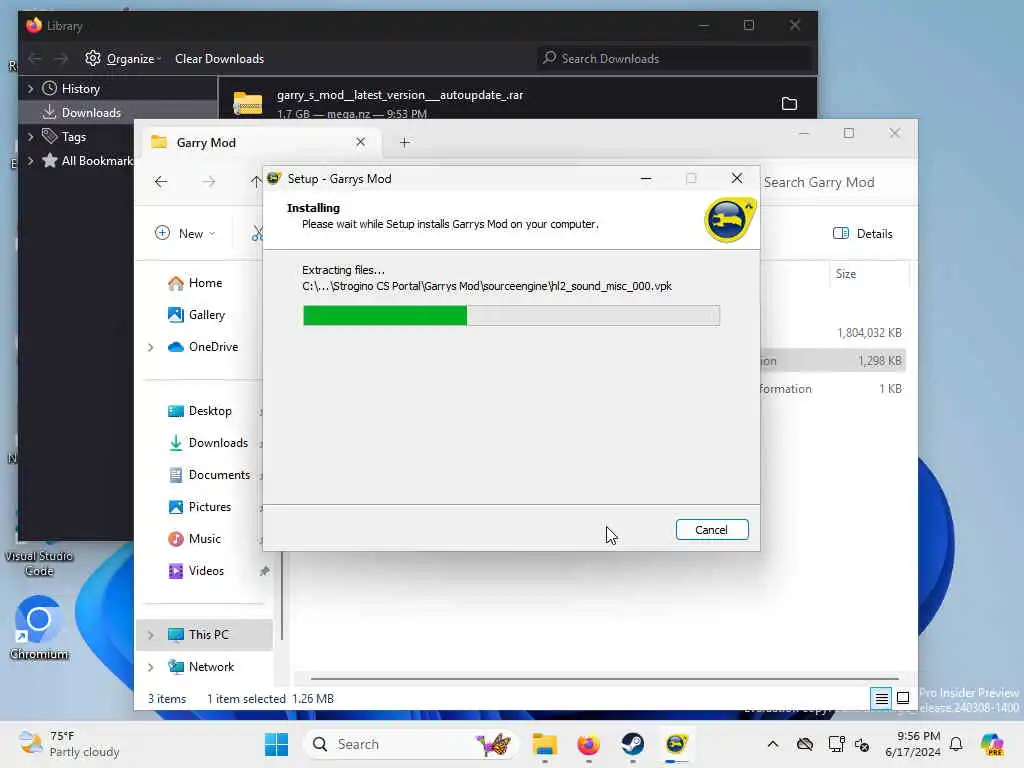Image resolution: width=1024 pixels, height=768 pixels.
Task: Click the Explorer horizontal scrollbar
Action: coord(604,679)
